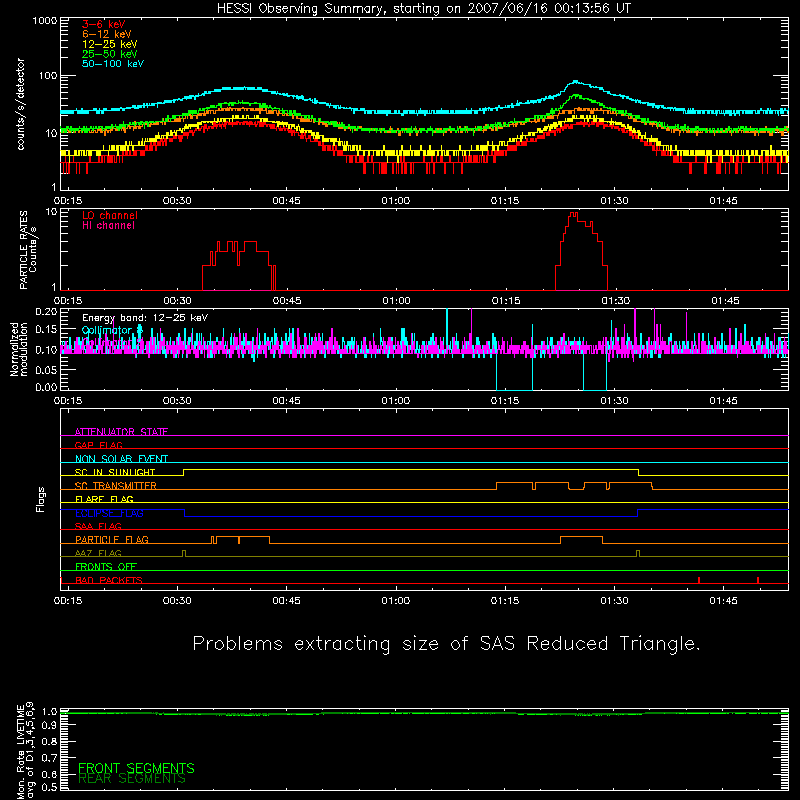Select the red 3-6 keV legend label

tap(104, 24)
